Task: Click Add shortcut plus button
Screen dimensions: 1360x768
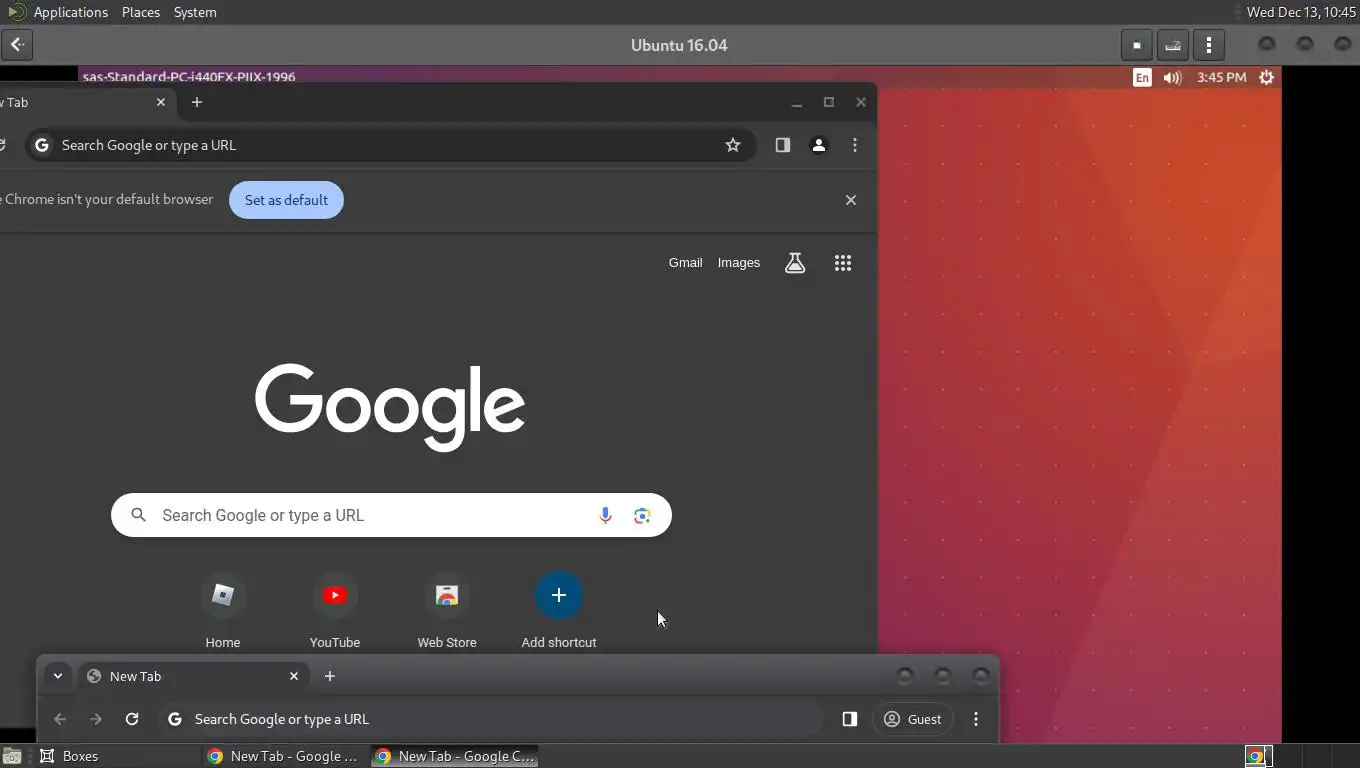Action: [559, 595]
